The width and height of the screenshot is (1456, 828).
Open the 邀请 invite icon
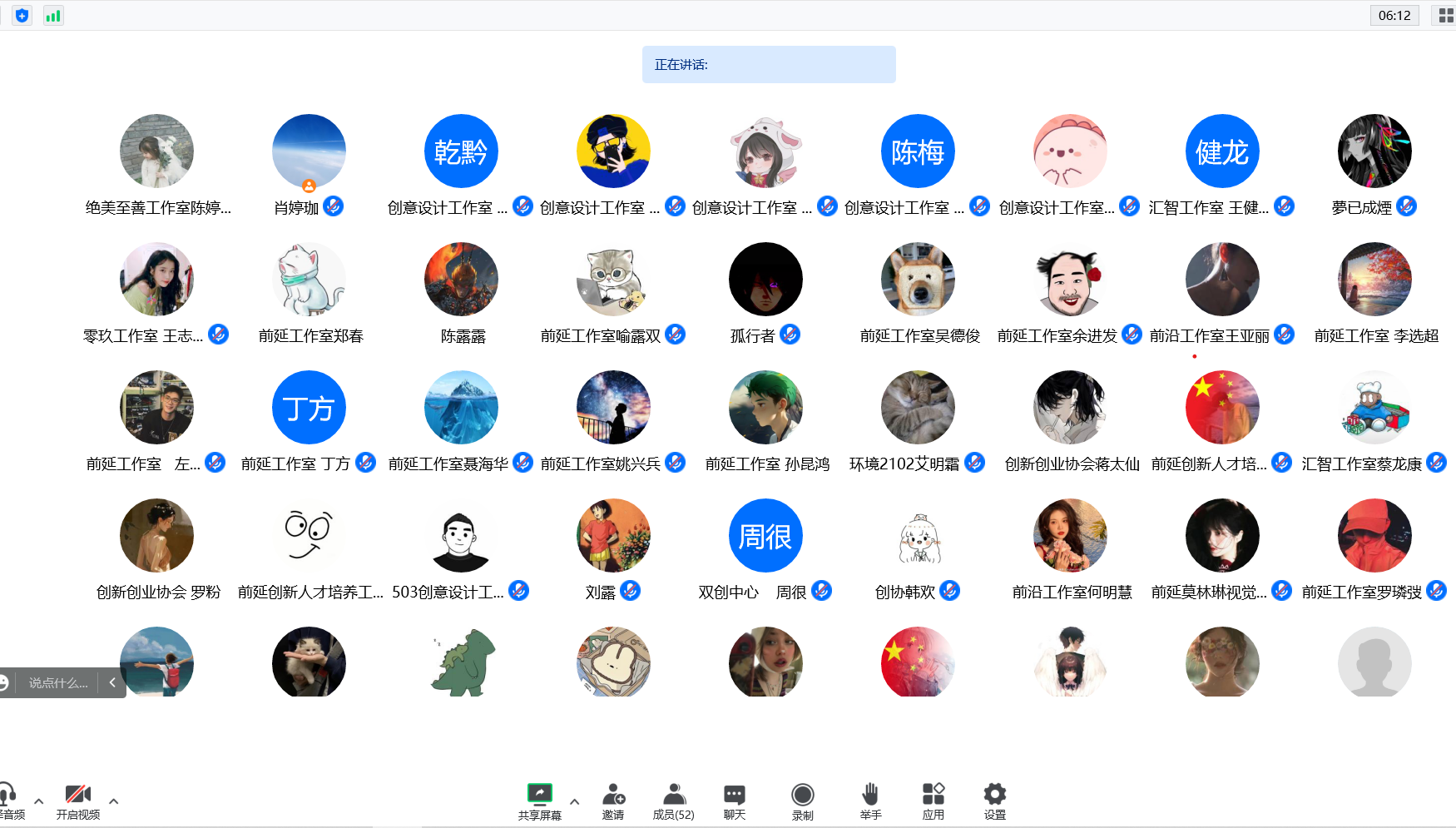[x=613, y=794]
